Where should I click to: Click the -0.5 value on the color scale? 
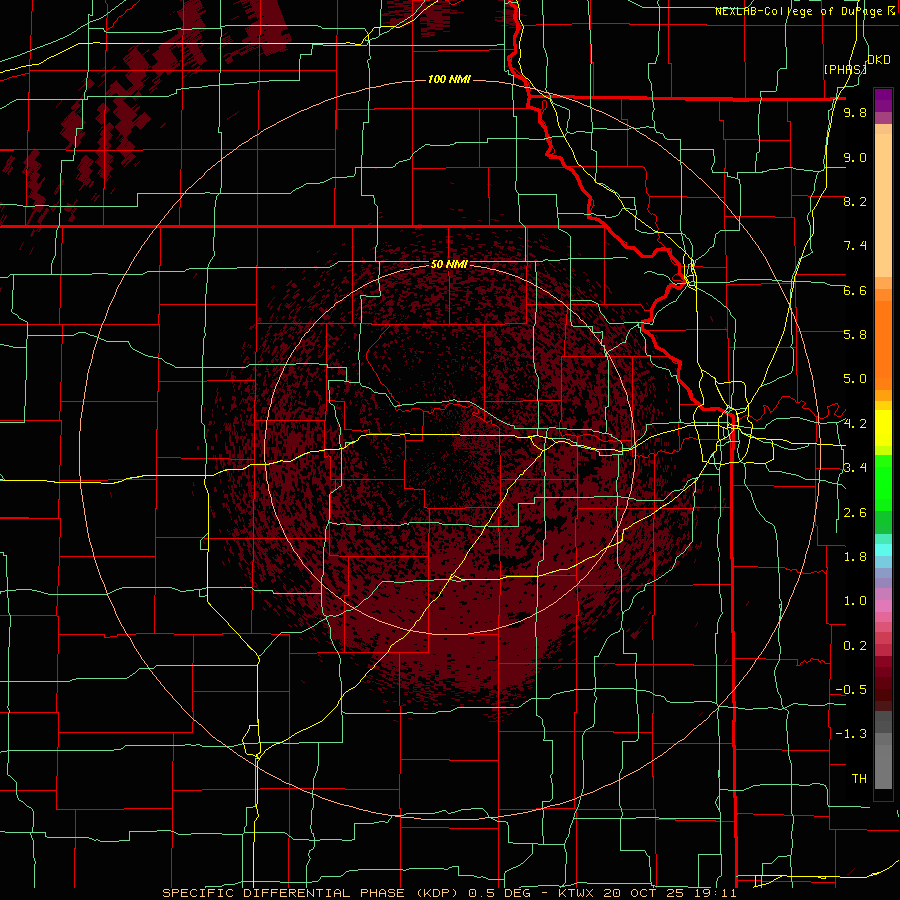[x=851, y=690]
